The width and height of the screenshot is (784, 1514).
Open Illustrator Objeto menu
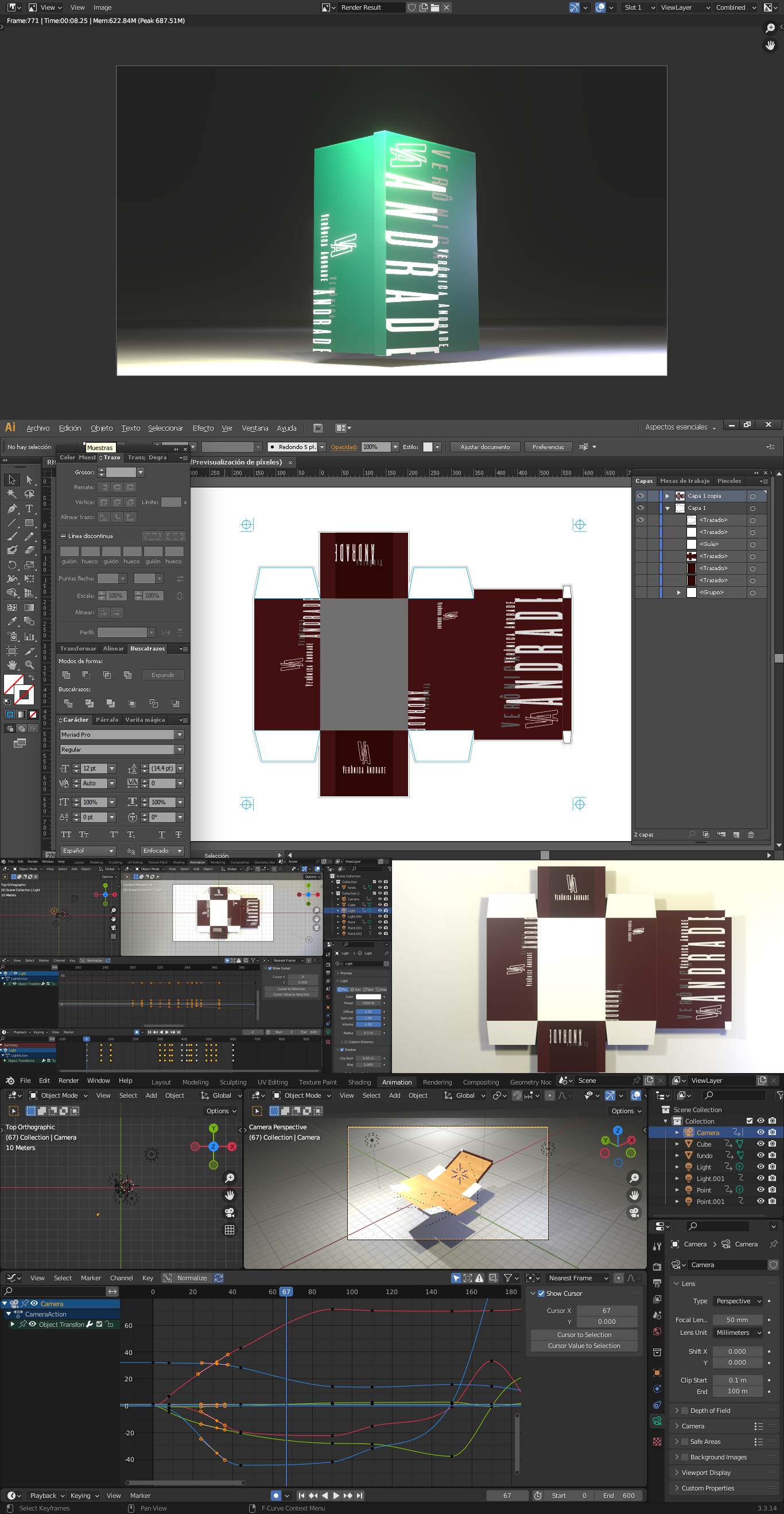(102, 428)
